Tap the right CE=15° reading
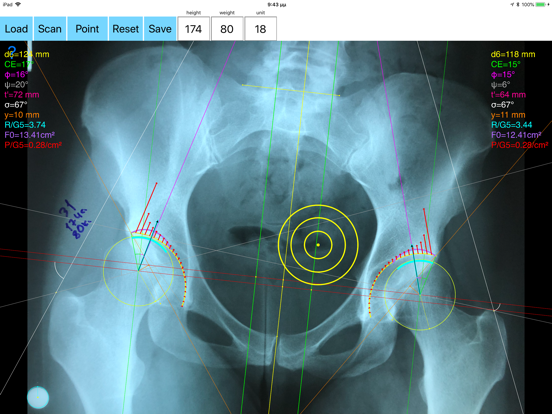The image size is (552, 414). coord(506,64)
